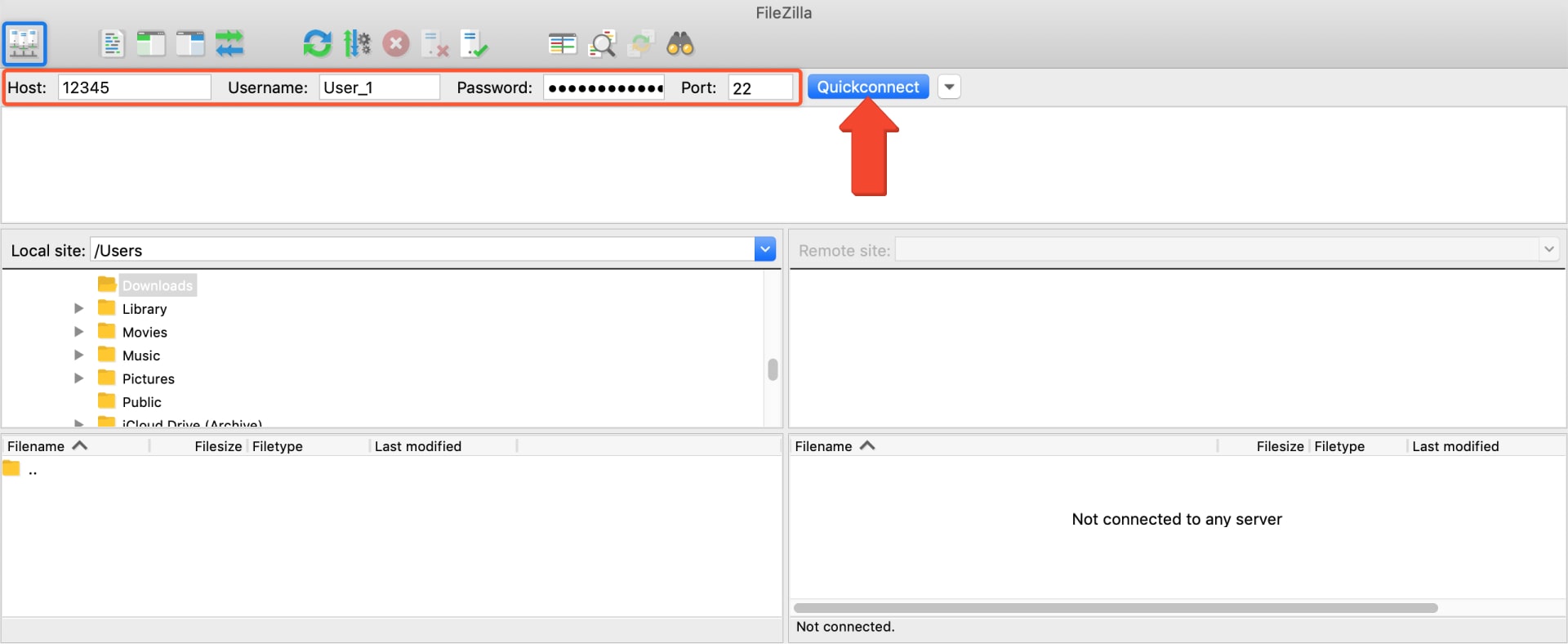
Task: Open directory listing filters icon
Action: pyautogui.click(x=563, y=43)
